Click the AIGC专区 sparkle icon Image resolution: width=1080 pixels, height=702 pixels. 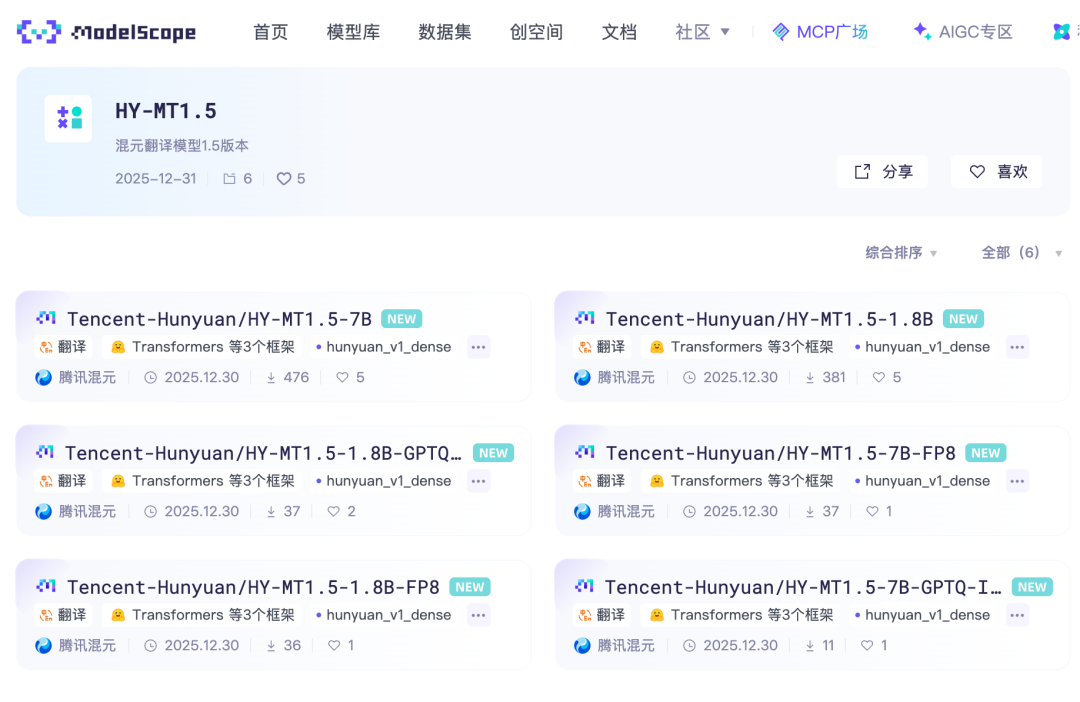pyautogui.click(x=920, y=31)
